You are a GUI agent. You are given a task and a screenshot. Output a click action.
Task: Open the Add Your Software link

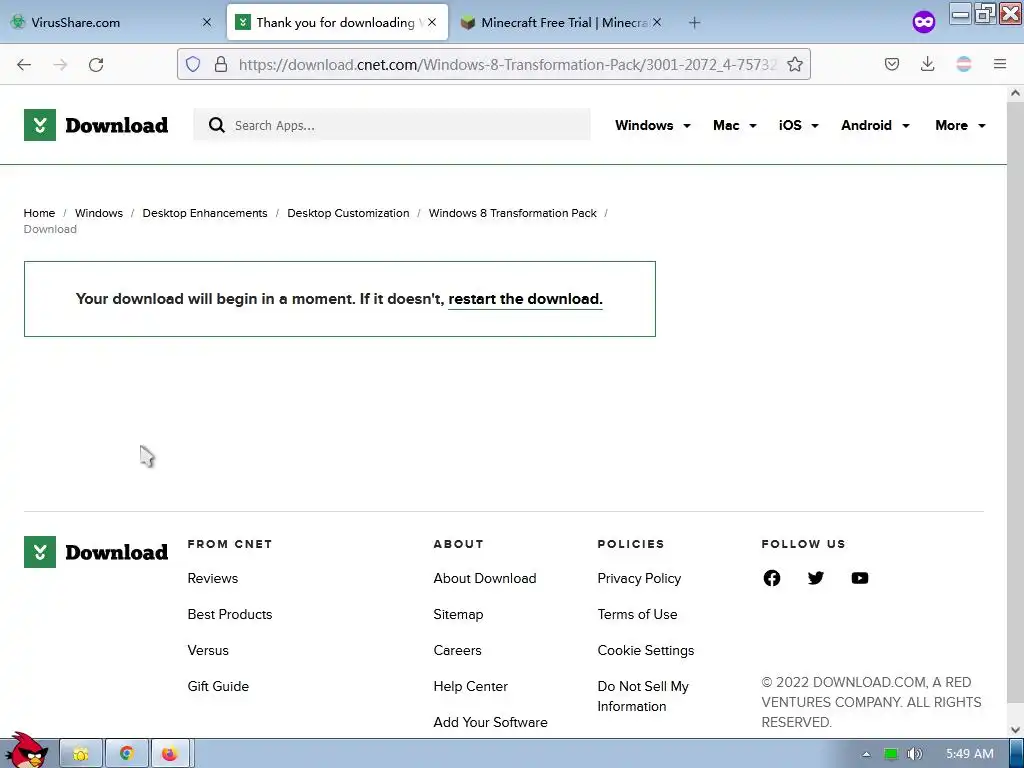[490, 722]
